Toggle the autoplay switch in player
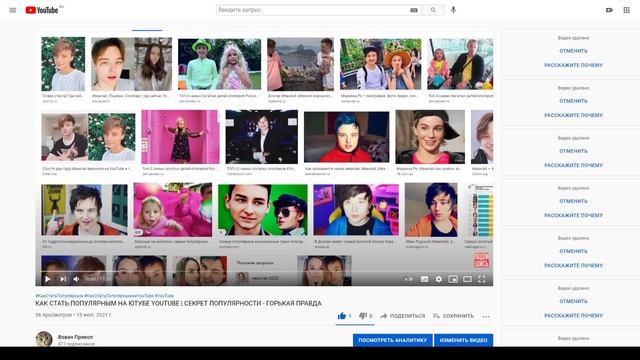Screen dimensions: 640x360 tap(408, 279)
